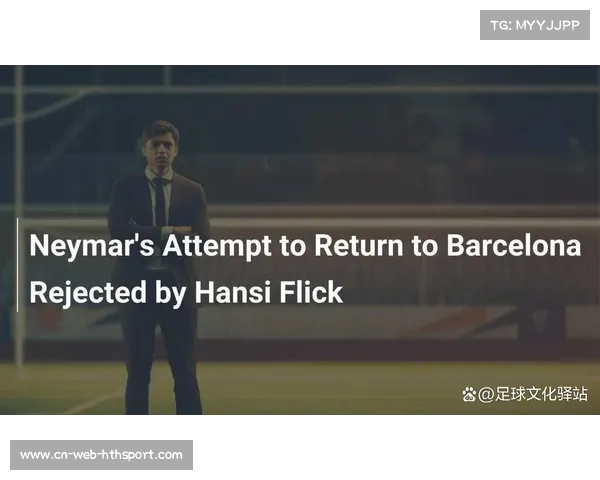The image size is (600, 480).
Task: Click the word "Attempt" in the title
Action: point(217,247)
